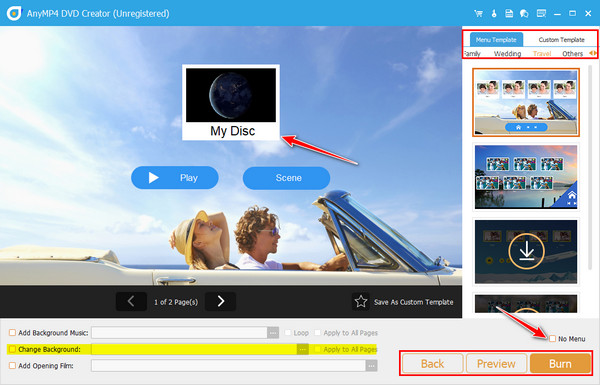Browse for a background image file

pos(303,349)
